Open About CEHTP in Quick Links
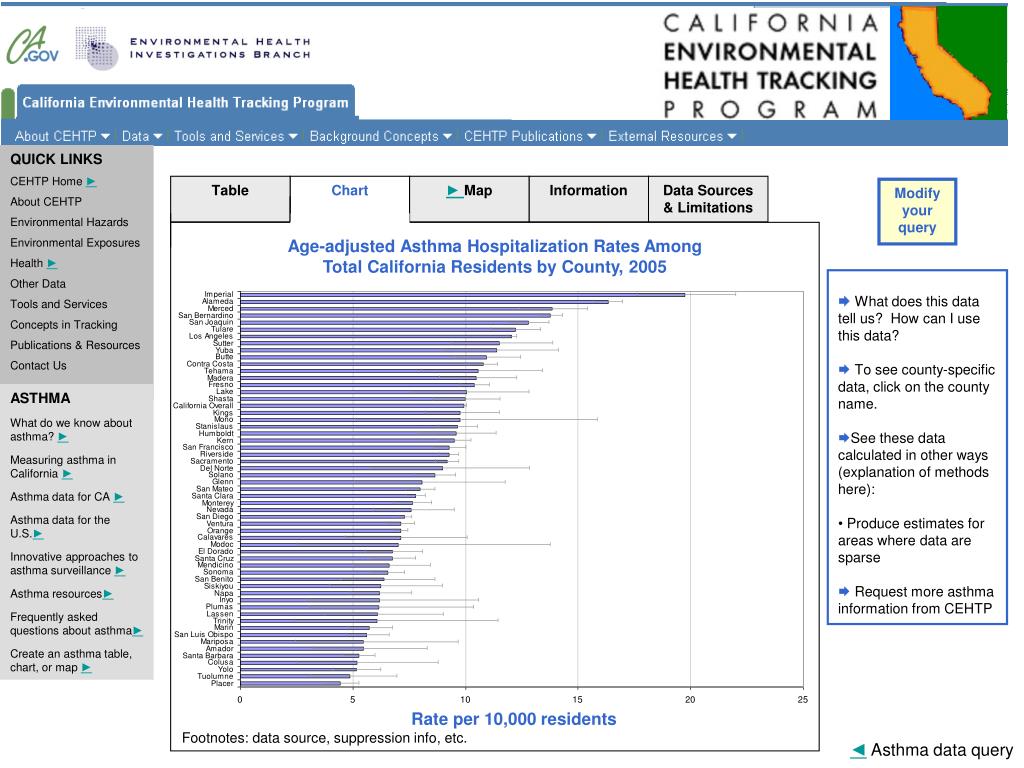The width and height of the screenshot is (1024, 768). point(46,202)
